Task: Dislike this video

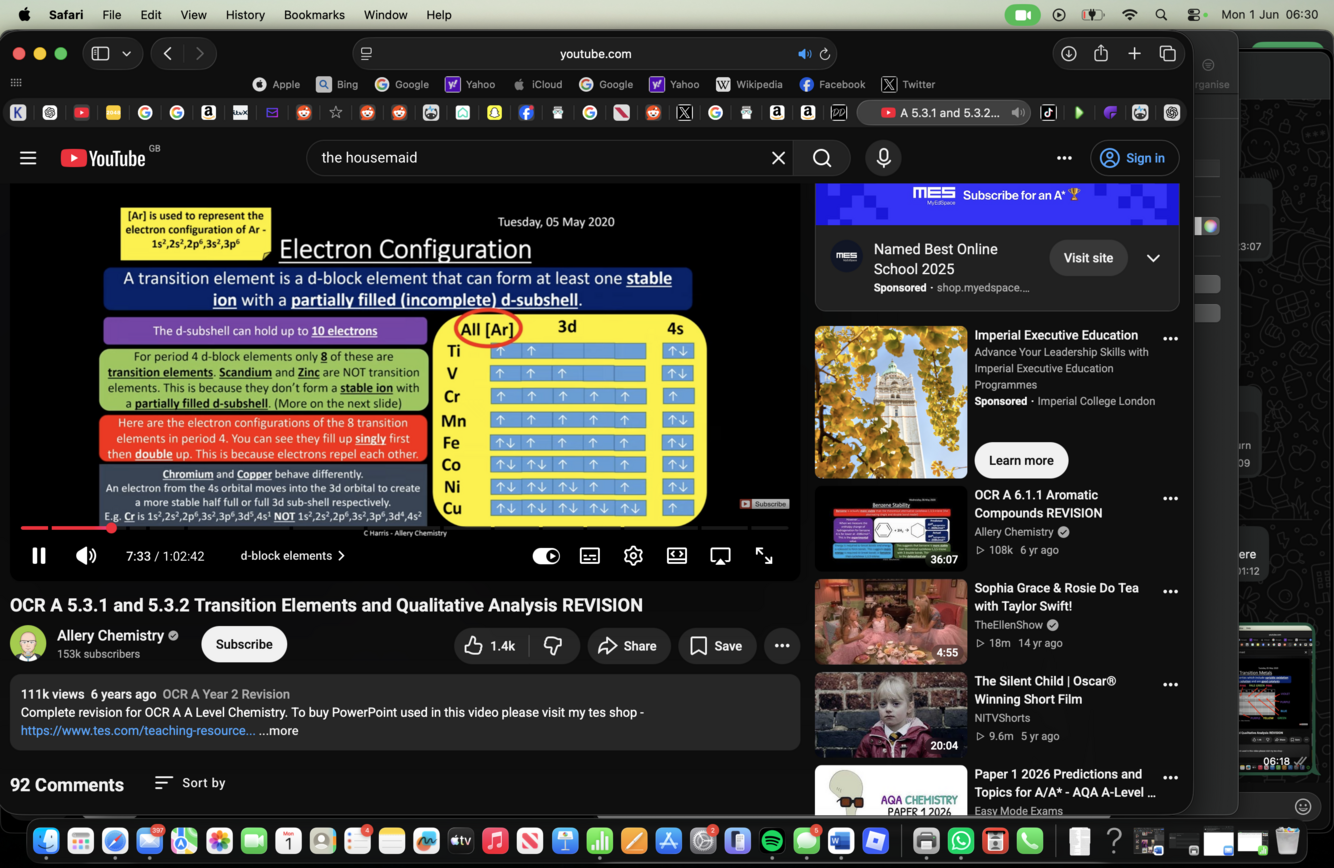Action: coord(553,646)
